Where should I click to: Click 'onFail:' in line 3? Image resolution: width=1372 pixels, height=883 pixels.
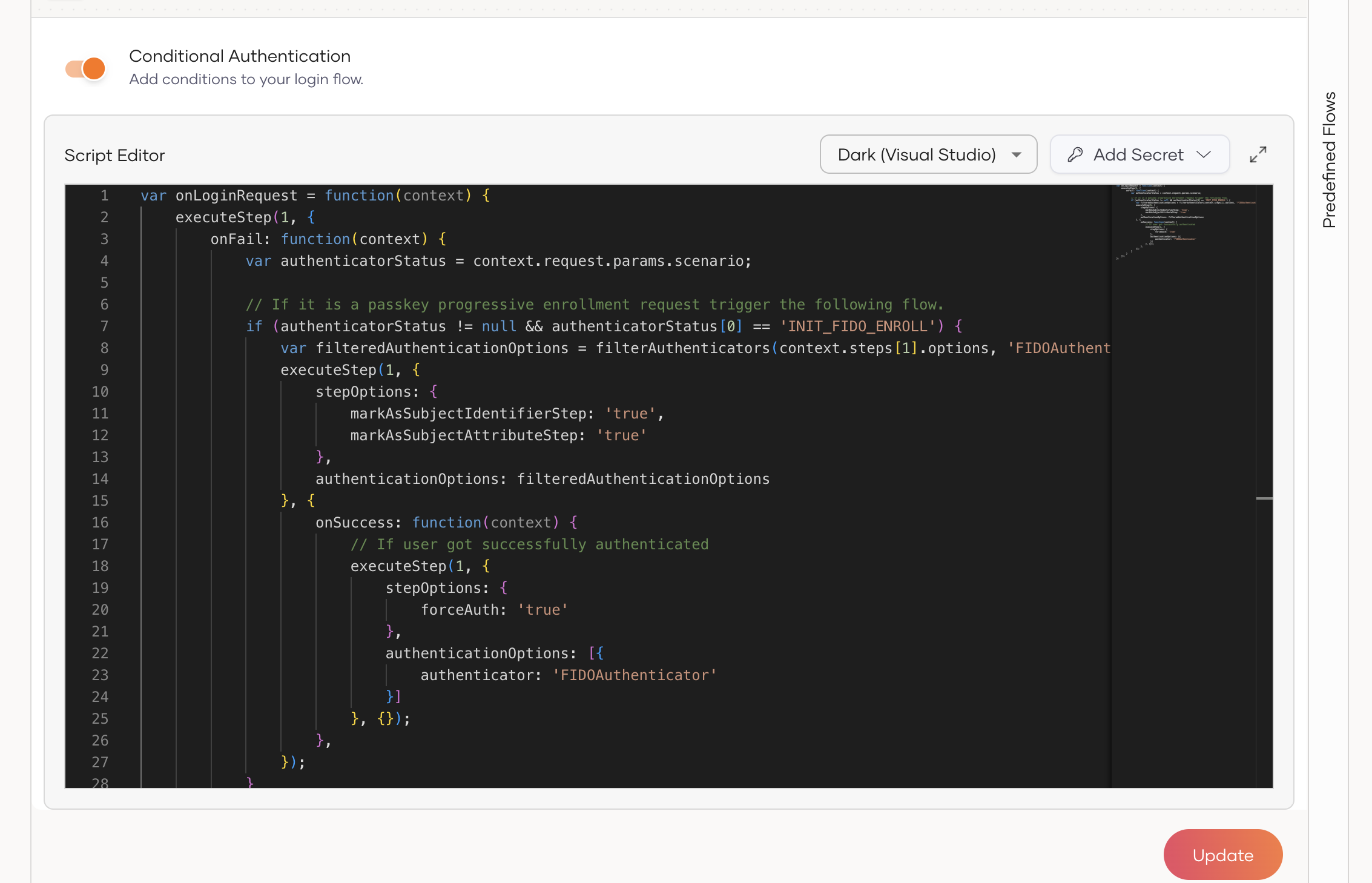[240, 239]
